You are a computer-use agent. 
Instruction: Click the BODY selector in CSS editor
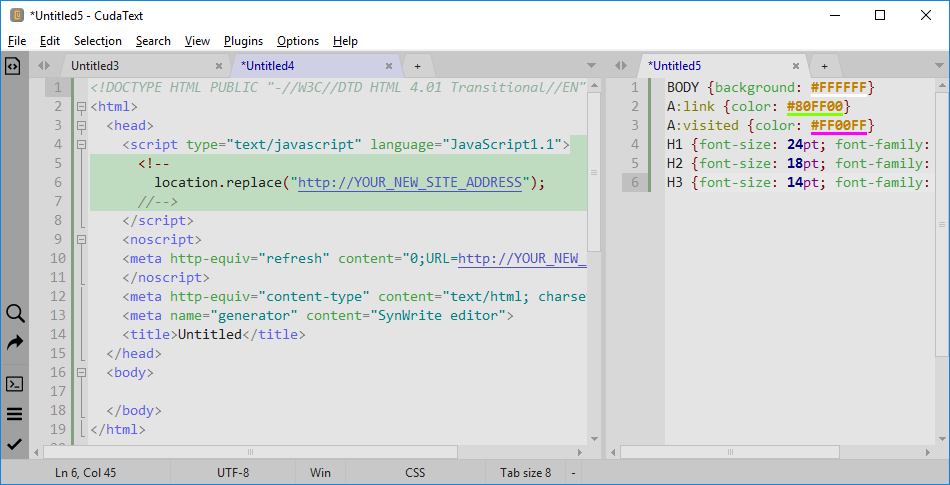(683, 88)
